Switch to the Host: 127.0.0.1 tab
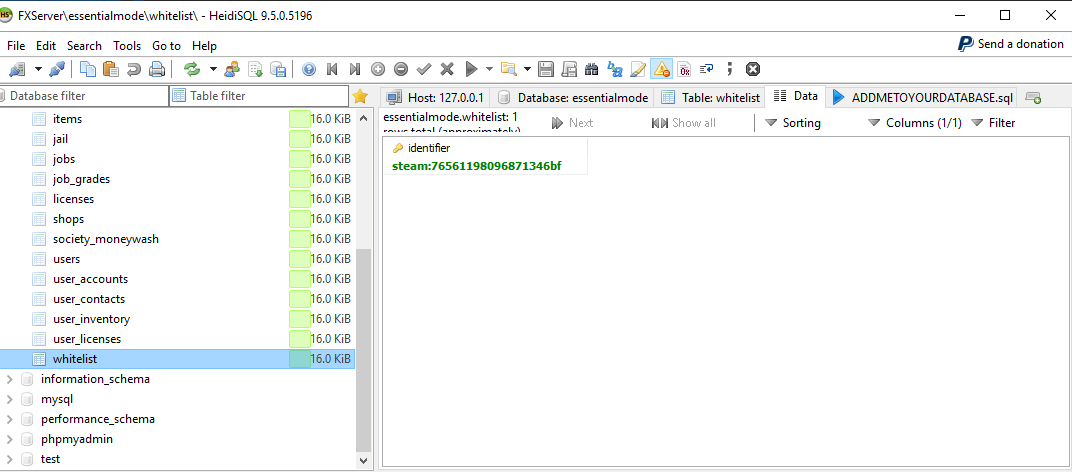 coord(436,97)
